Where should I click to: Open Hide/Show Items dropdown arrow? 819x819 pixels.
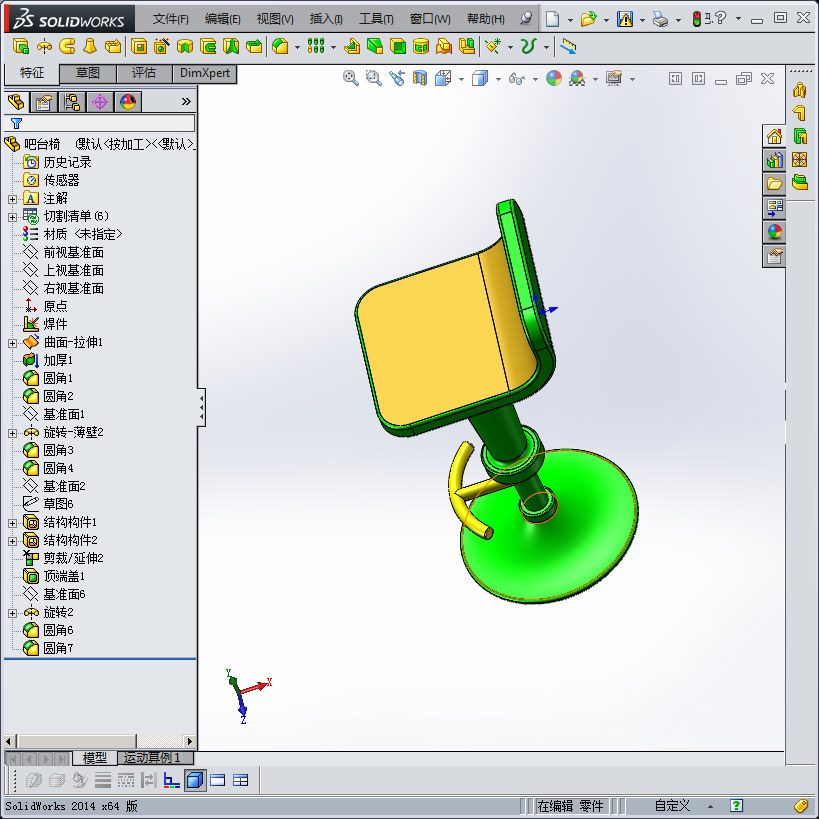535,79
